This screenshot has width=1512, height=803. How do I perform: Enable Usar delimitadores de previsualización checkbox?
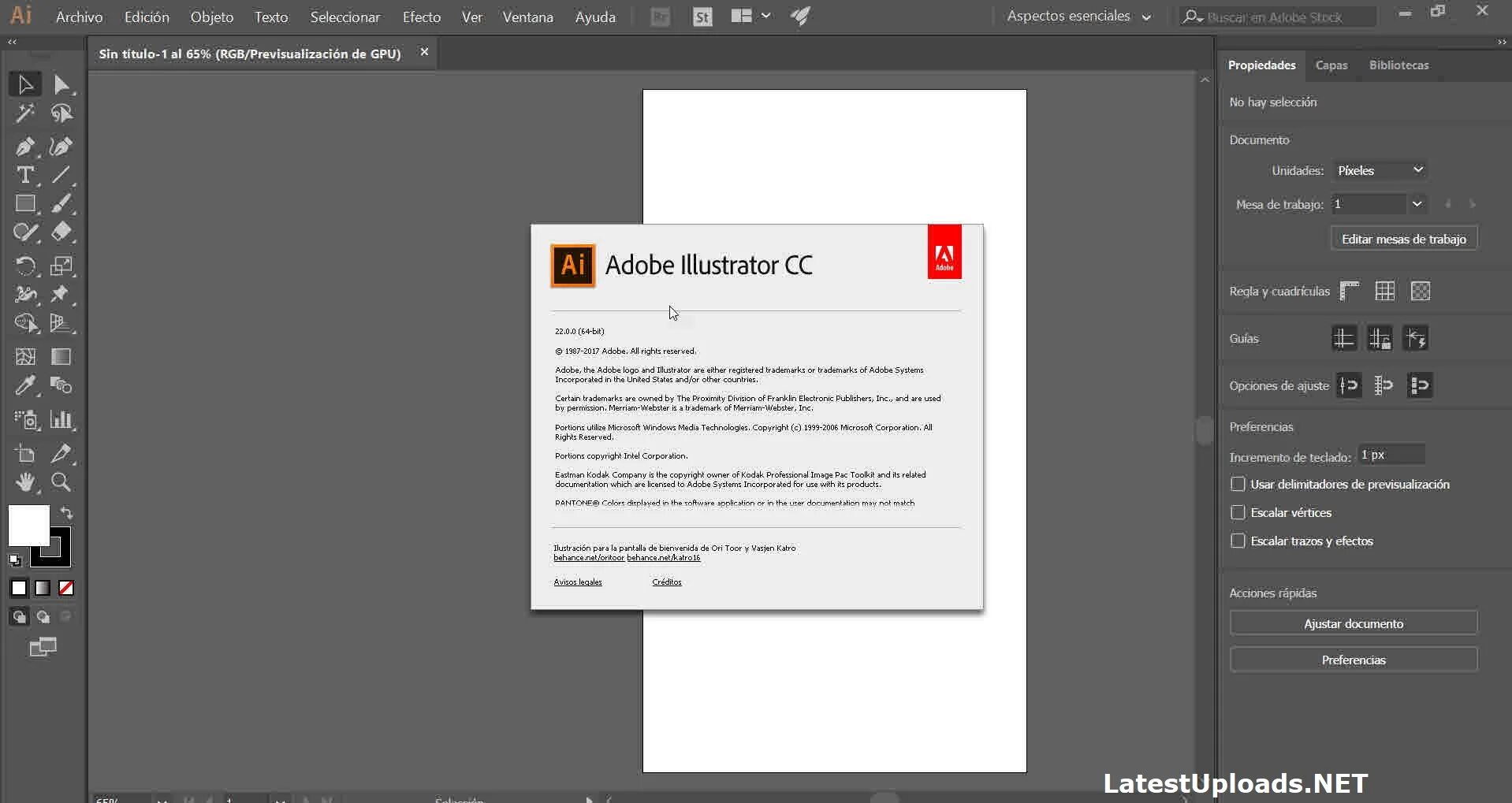(x=1238, y=484)
